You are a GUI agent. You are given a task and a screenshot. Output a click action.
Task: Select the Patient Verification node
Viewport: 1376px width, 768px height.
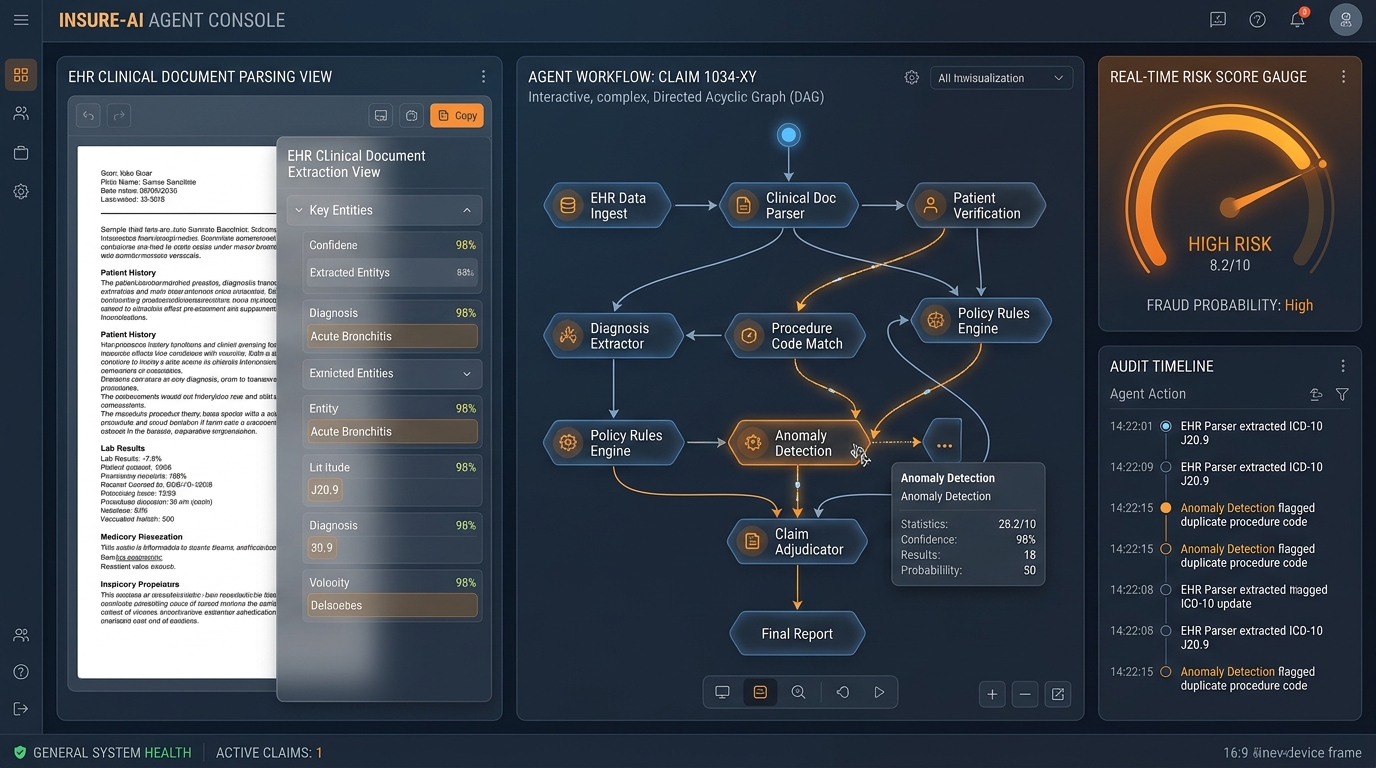(x=976, y=205)
